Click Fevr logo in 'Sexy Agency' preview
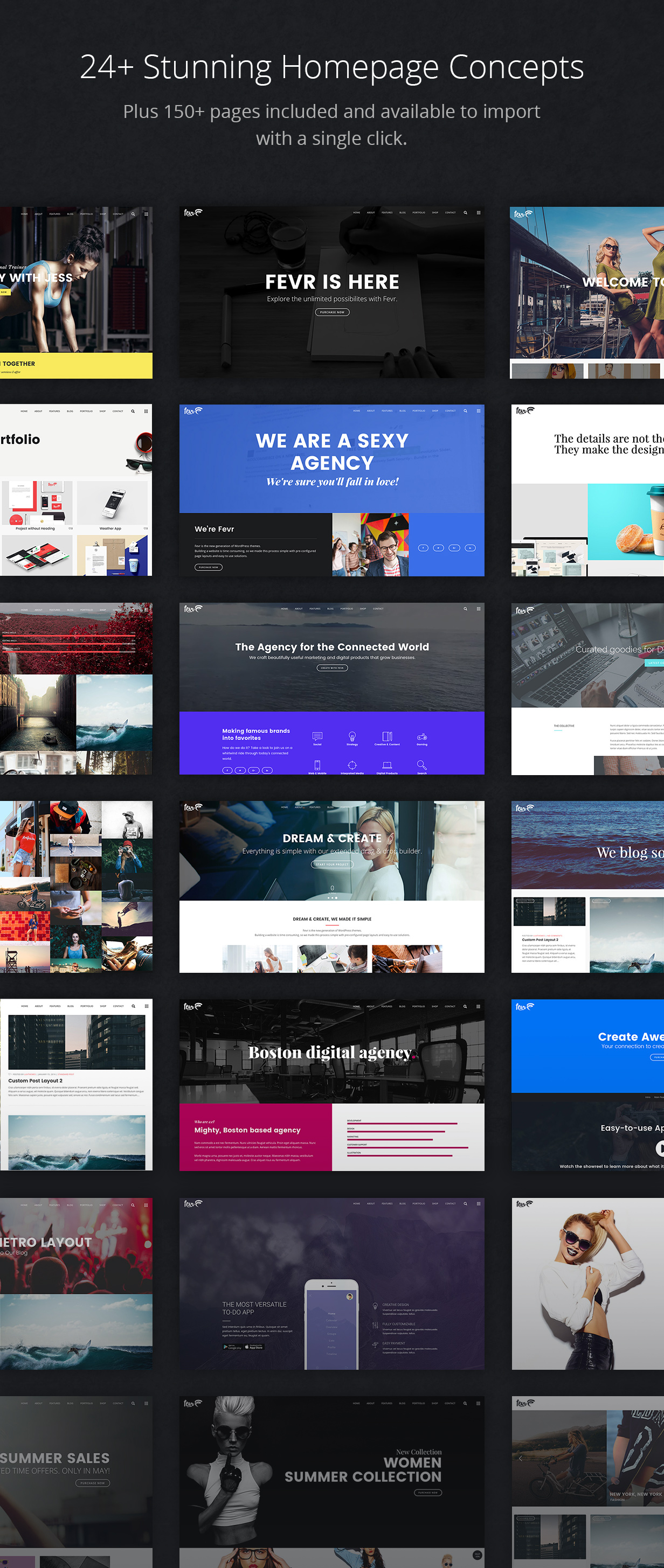This screenshot has height=1568, width=664. click(193, 411)
